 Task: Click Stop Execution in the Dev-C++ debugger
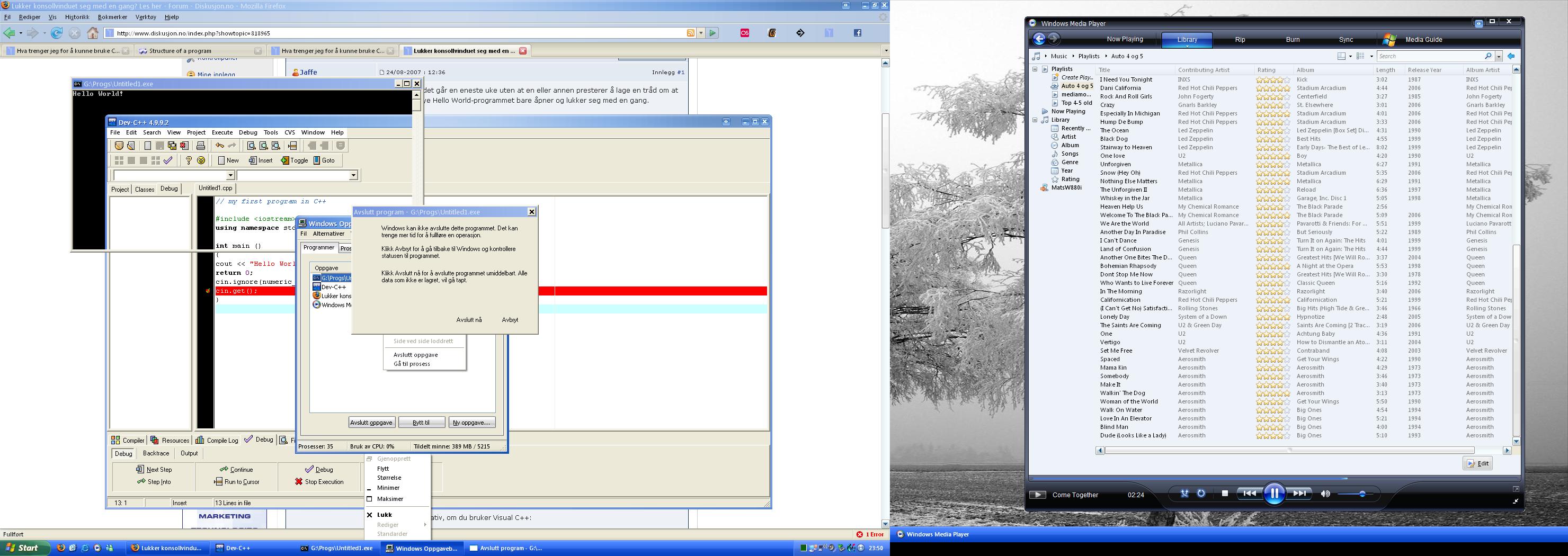coord(319,482)
